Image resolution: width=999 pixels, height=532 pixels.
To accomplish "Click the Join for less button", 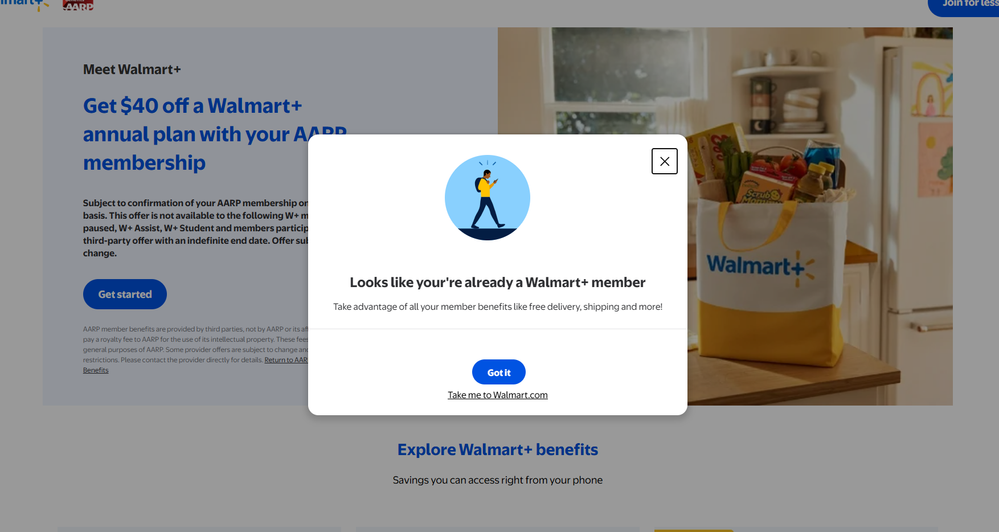I will 965,5.
